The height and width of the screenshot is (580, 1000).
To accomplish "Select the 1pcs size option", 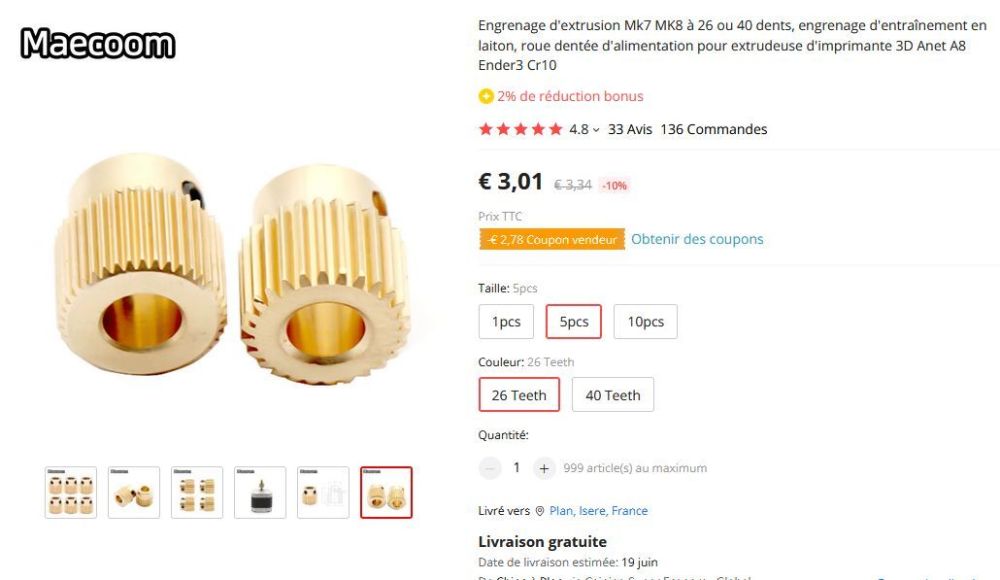I will [x=506, y=322].
